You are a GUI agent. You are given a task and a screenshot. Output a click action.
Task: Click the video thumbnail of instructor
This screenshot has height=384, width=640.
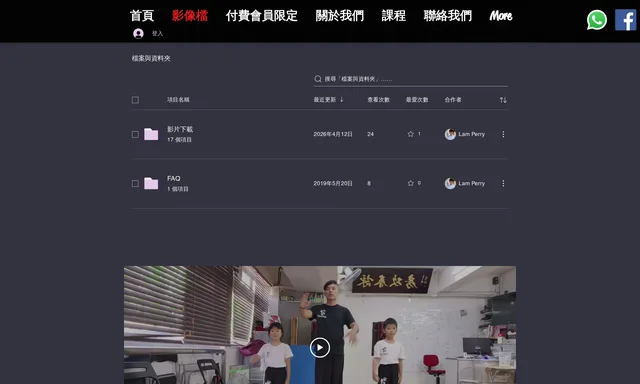coord(320,325)
